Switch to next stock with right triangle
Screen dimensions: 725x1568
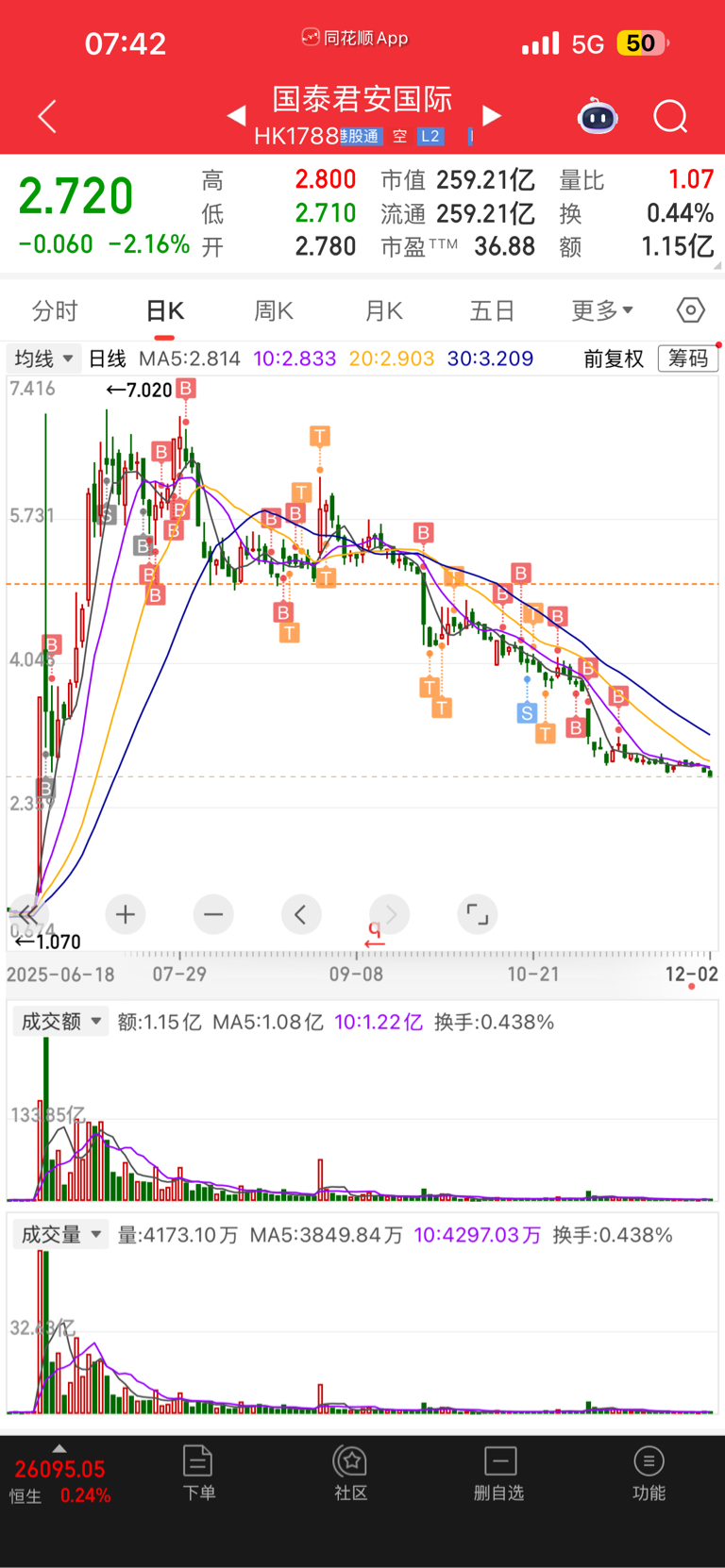point(492,115)
